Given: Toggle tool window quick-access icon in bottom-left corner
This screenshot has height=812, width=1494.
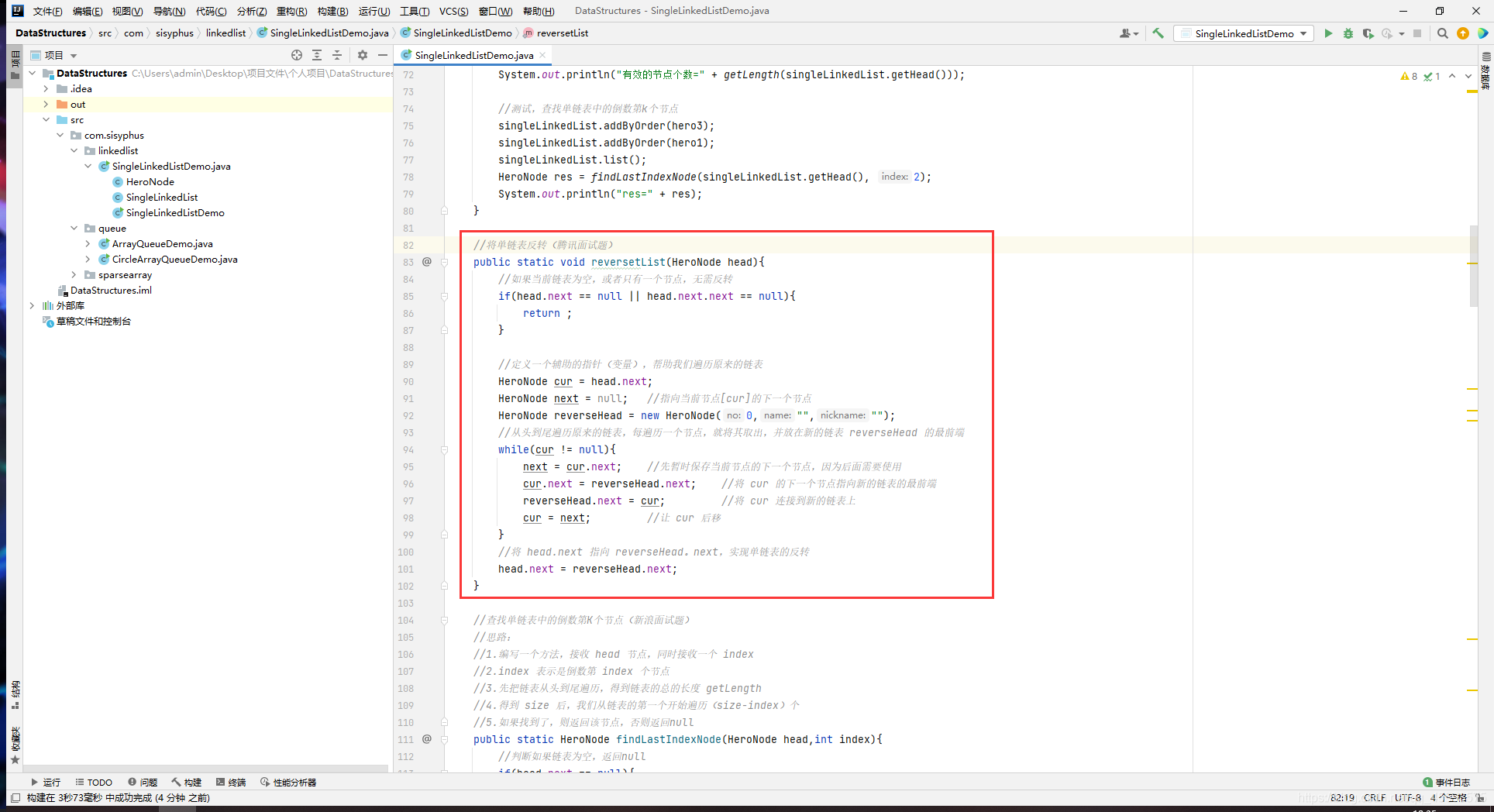Looking at the screenshot, I should coord(15,797).
